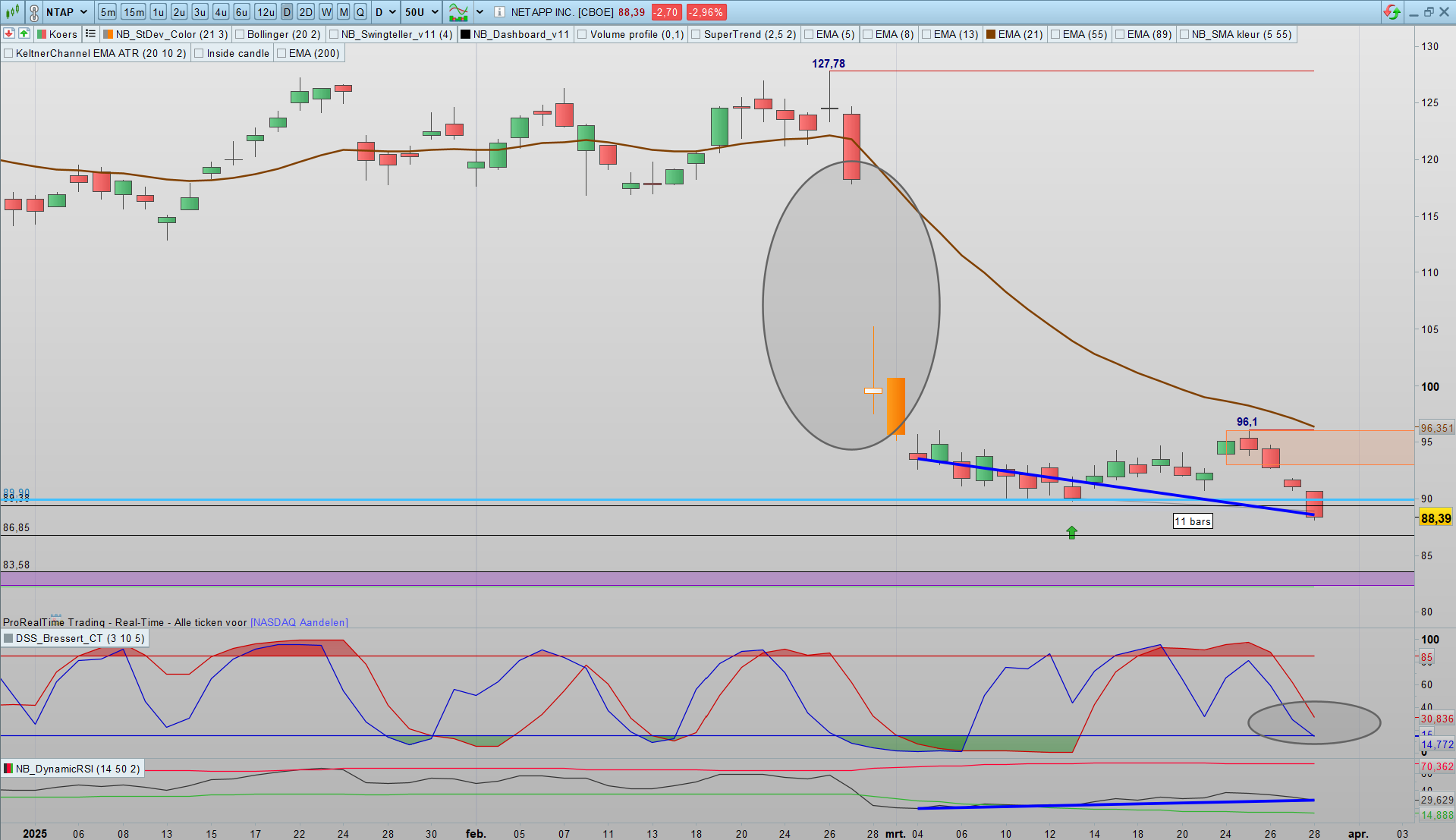Click the 70,362 RSI value tag

coord(1437,766)
